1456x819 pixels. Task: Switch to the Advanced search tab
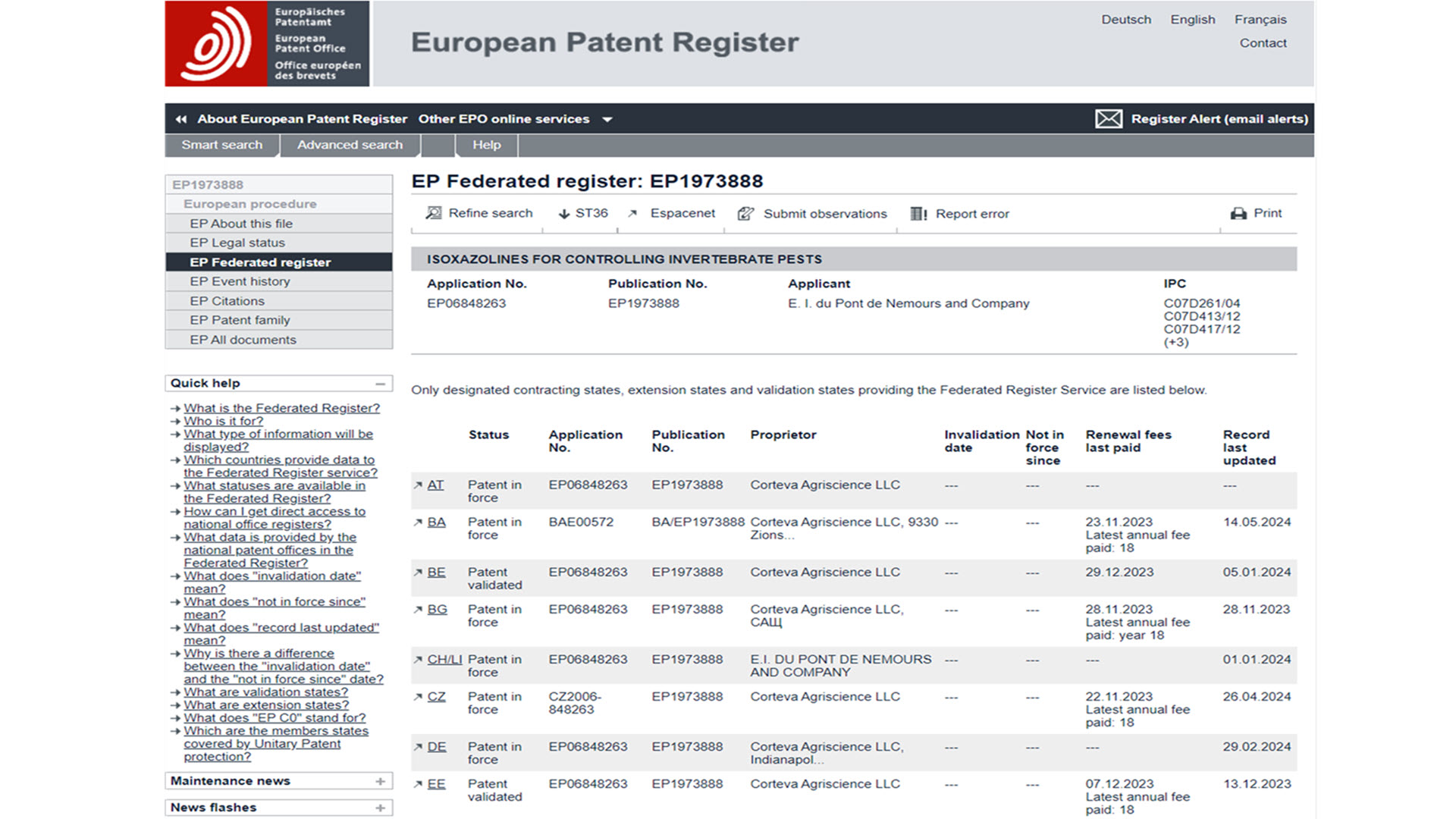pyautogui.click(x=350, y=145)
